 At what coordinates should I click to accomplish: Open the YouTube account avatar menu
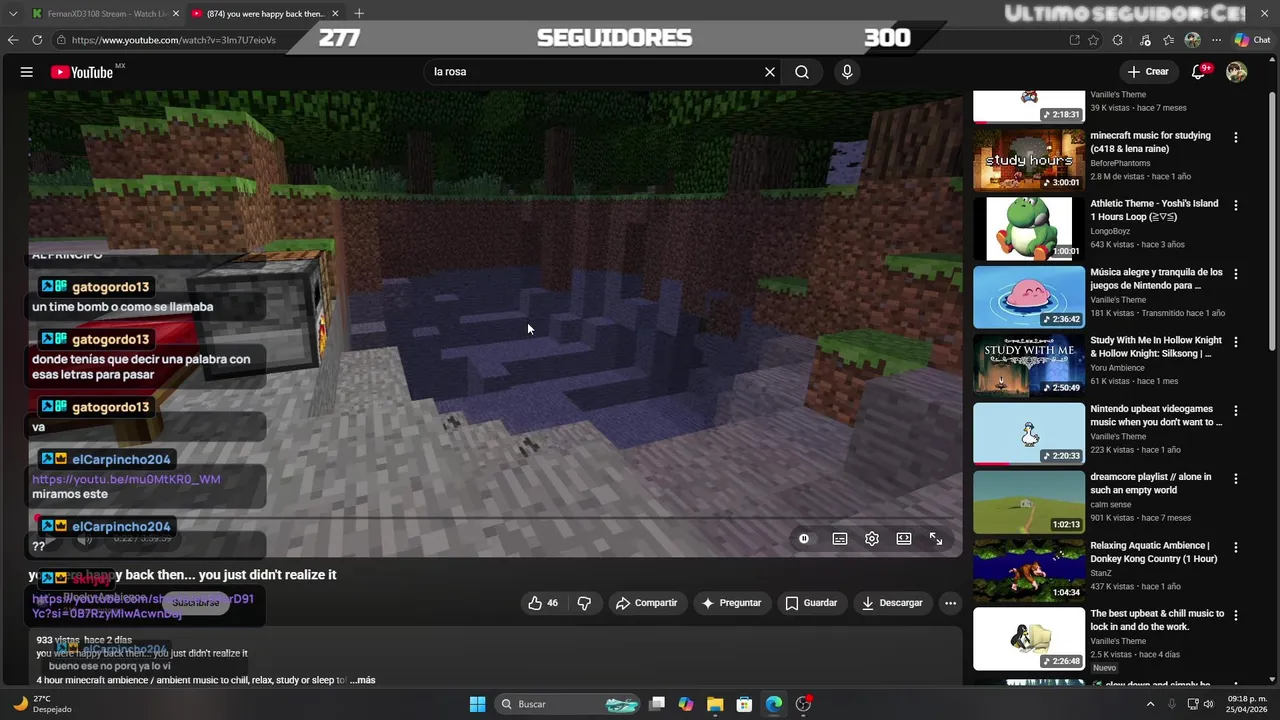pos(1237,72)
